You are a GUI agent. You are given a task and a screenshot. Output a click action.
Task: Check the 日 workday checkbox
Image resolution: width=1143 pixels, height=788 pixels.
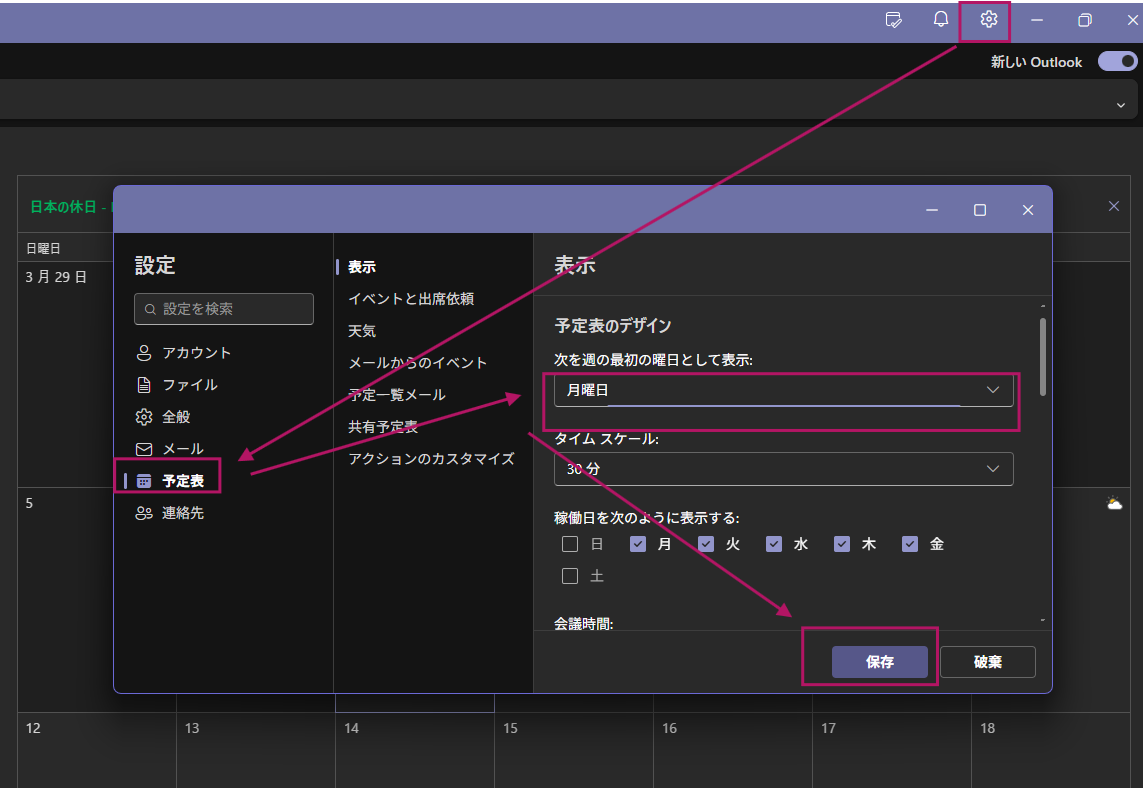point(570,544)
